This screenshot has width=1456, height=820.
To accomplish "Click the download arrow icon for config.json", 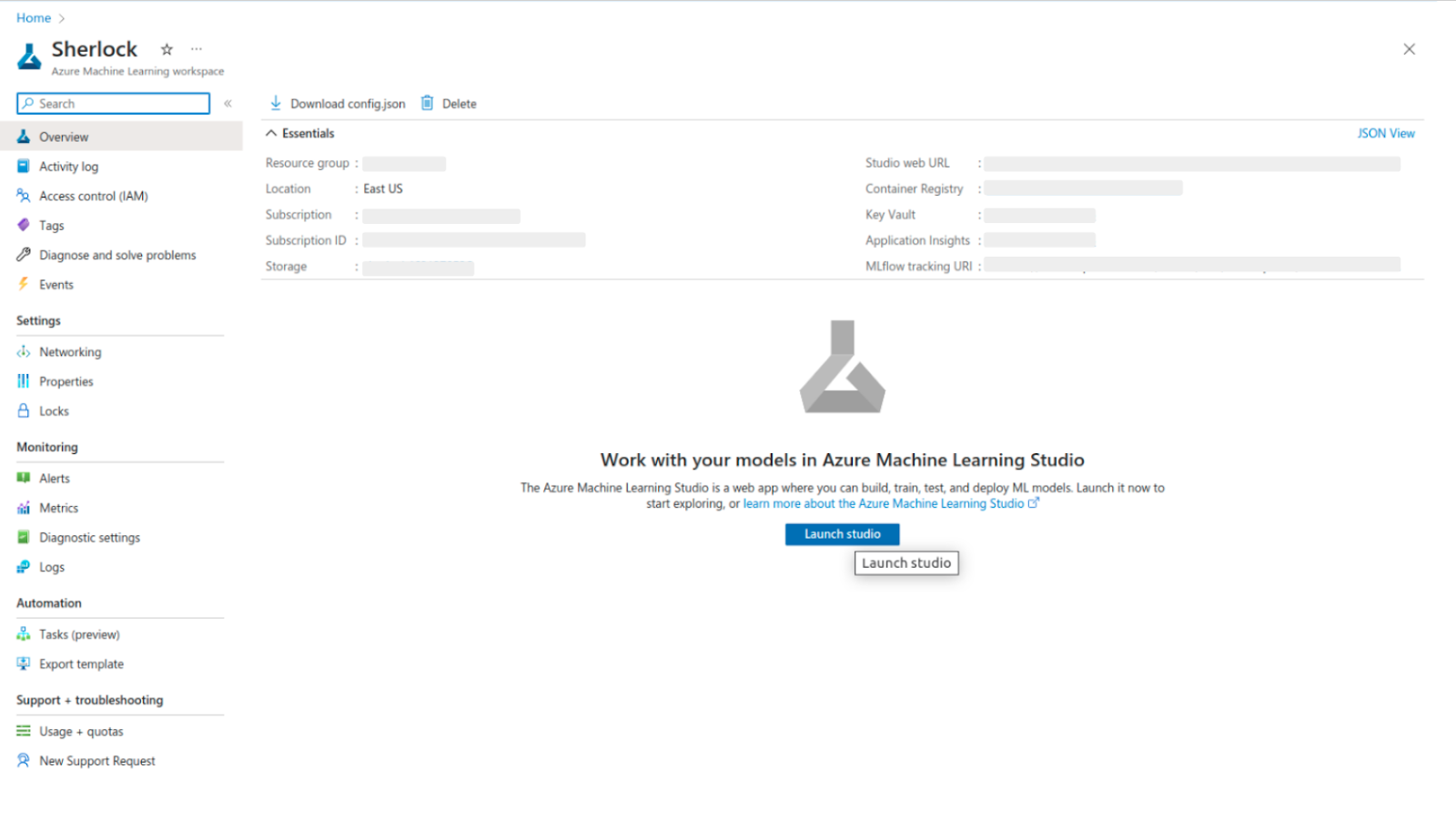I will point(276,103).
